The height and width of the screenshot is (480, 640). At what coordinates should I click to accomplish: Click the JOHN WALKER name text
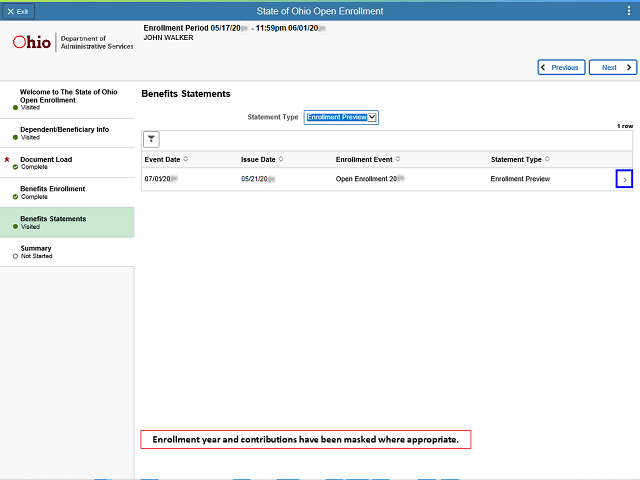[x=168, y=38]
